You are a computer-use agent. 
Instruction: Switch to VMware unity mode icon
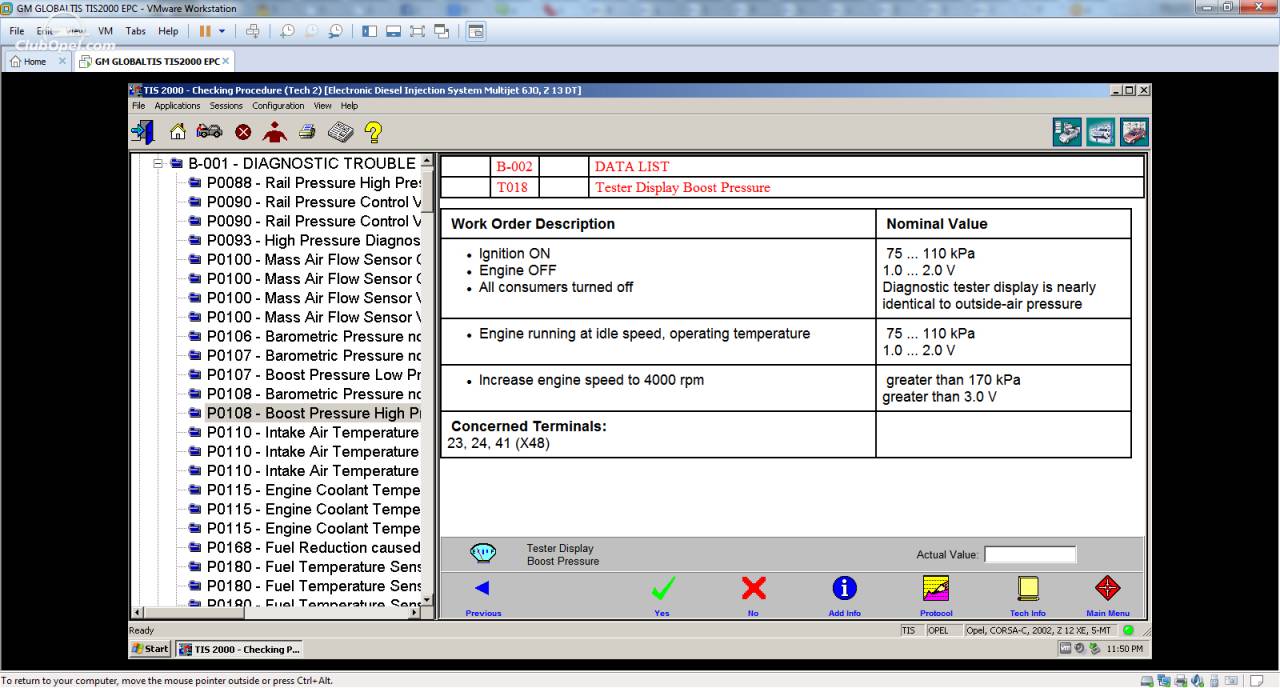442,31
